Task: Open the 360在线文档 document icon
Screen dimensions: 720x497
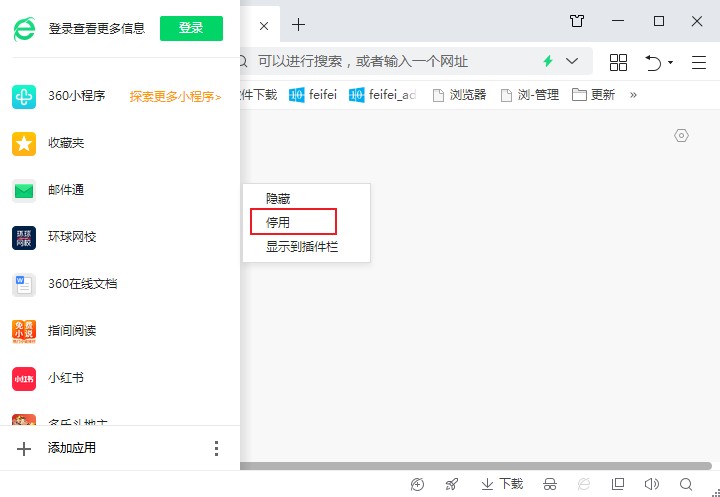Action: point(24,284)
